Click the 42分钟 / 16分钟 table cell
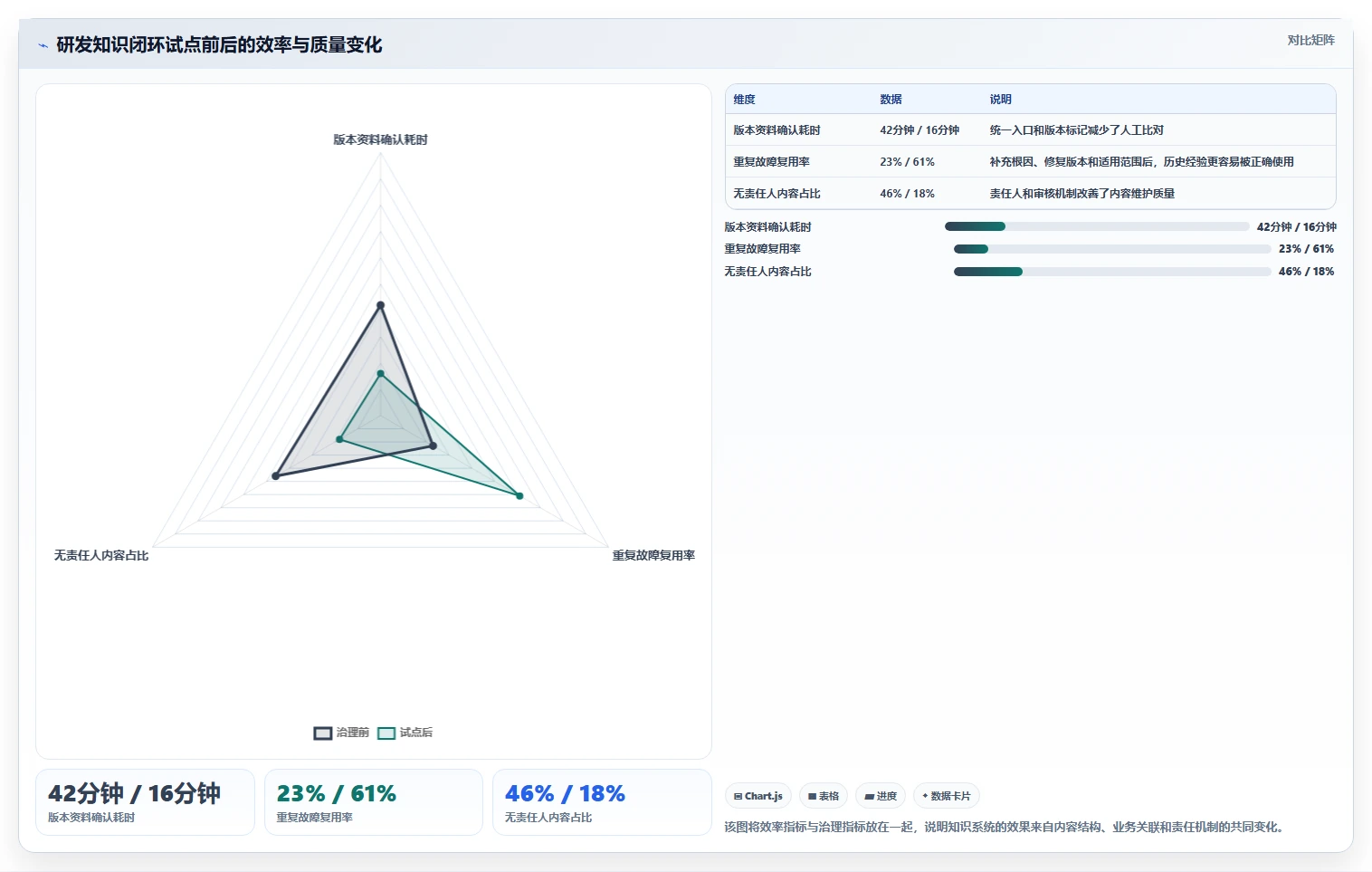 tap(919, 130)
